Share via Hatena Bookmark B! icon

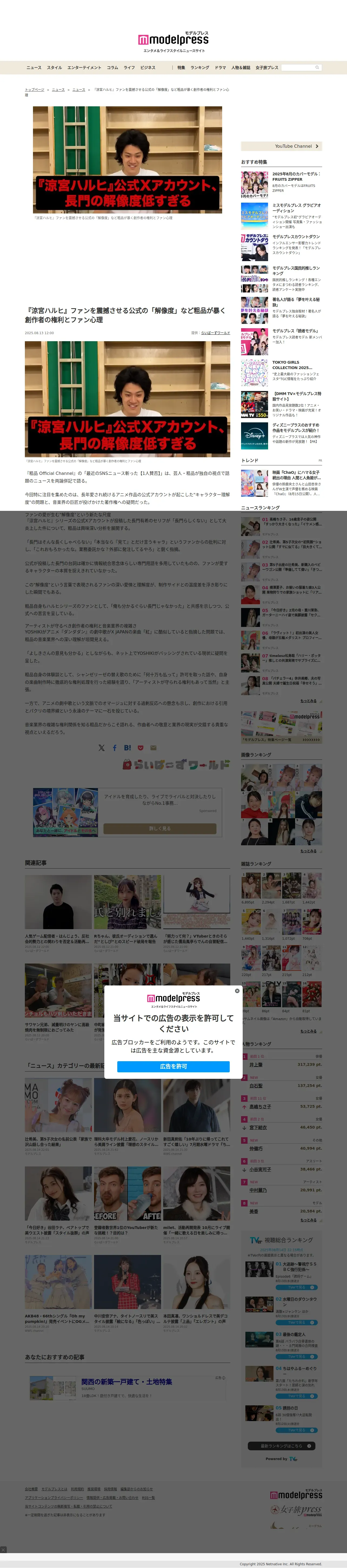(x=128, y=748)
